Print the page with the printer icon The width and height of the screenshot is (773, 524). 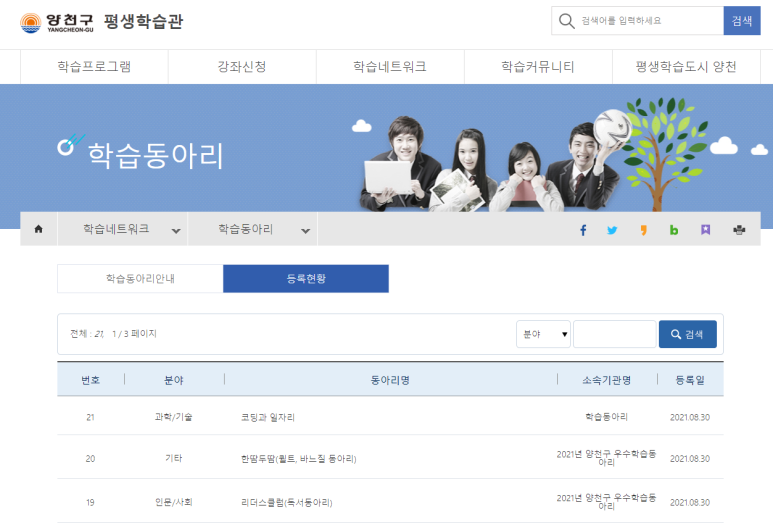click(739, 230)
